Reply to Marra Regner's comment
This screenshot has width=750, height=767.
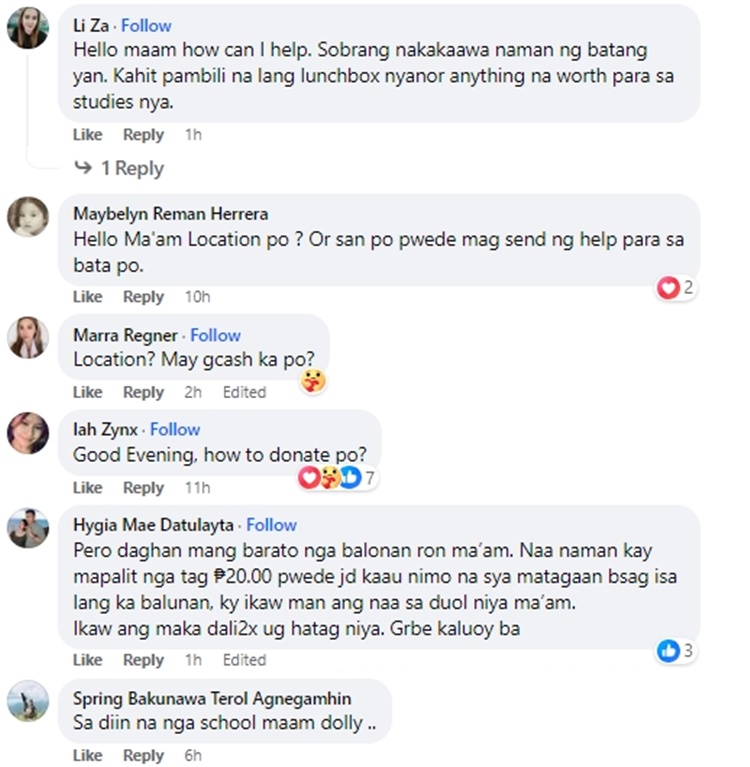coord(143,392)
